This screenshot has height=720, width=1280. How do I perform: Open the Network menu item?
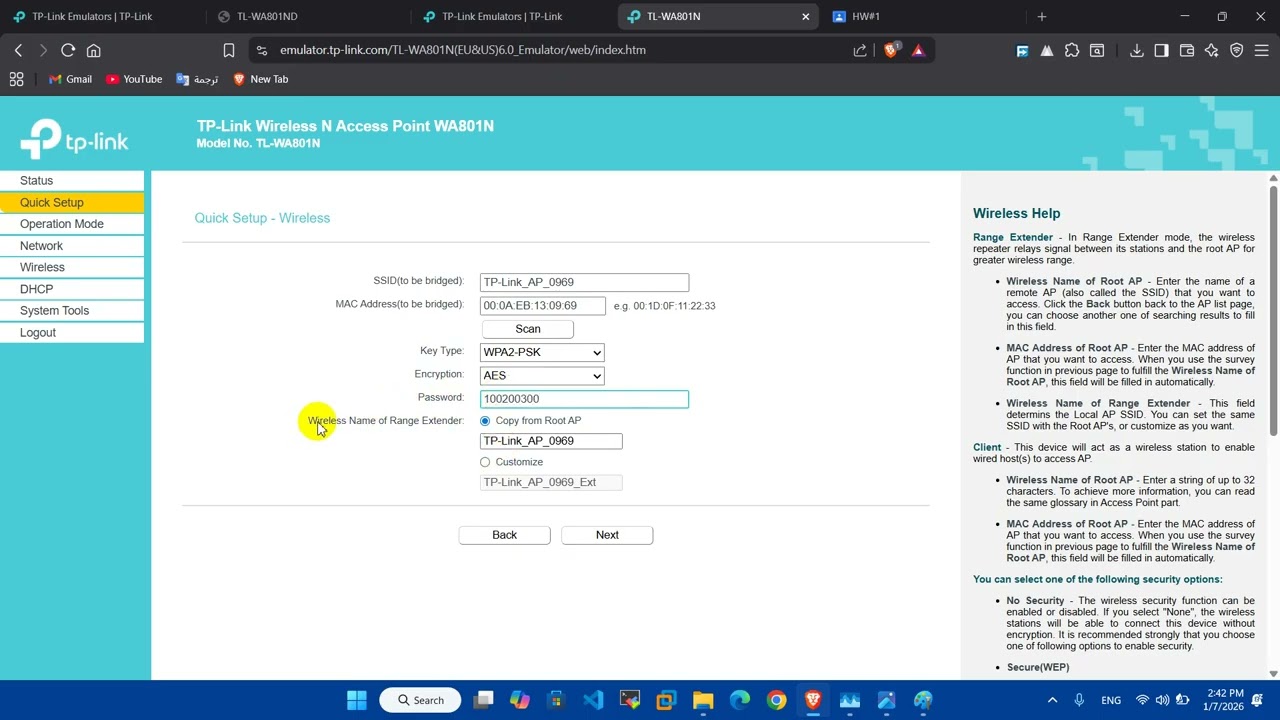[72, 246]
